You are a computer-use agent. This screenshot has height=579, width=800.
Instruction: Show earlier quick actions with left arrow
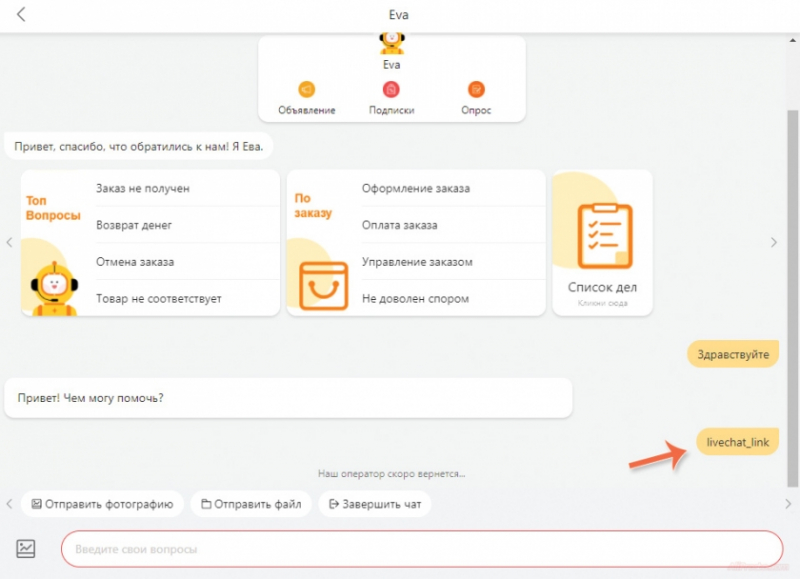pos(9,504)
